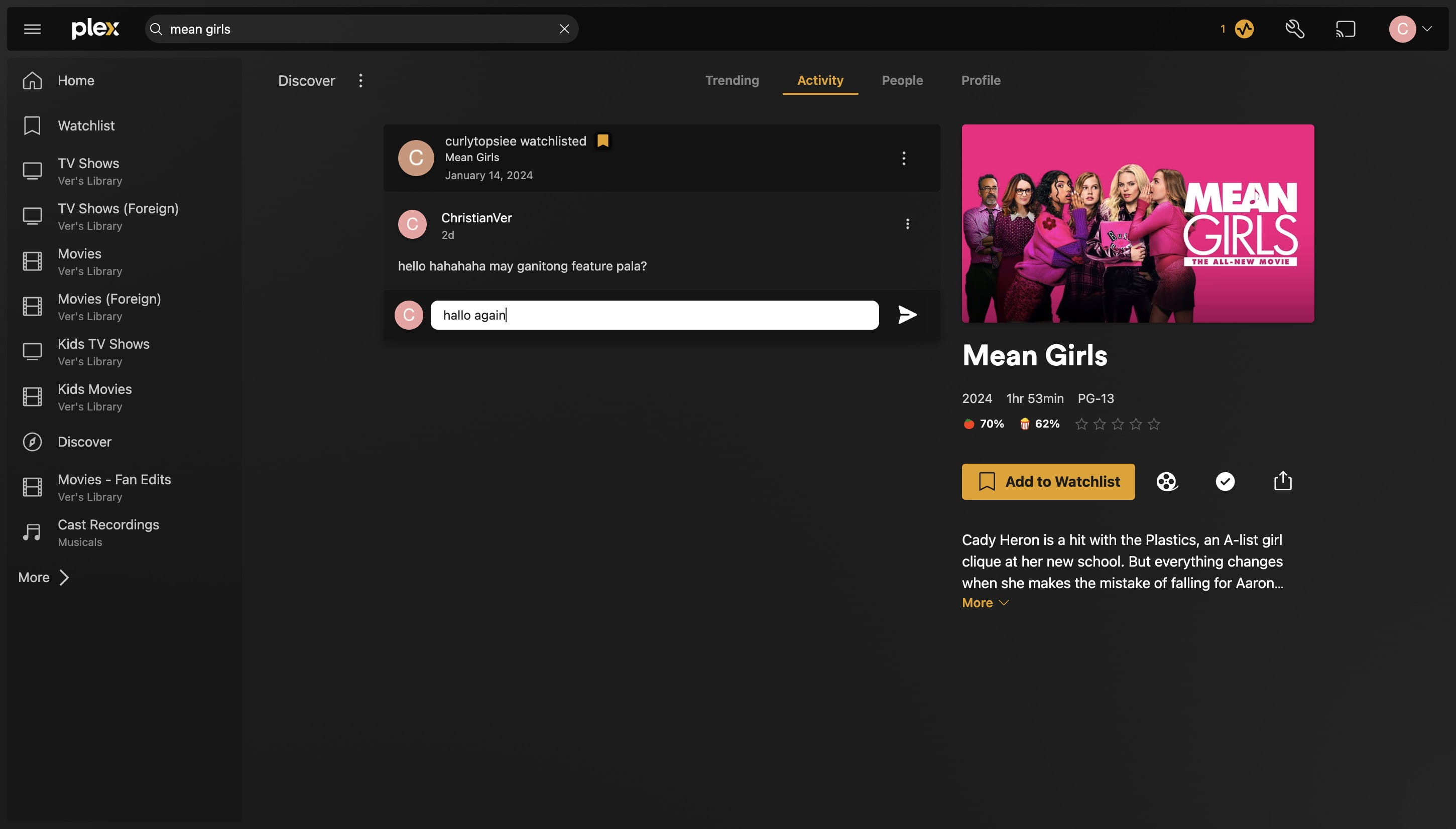
Task: Click Add to Watchlist button
Action: click(x=1048, y=482)
